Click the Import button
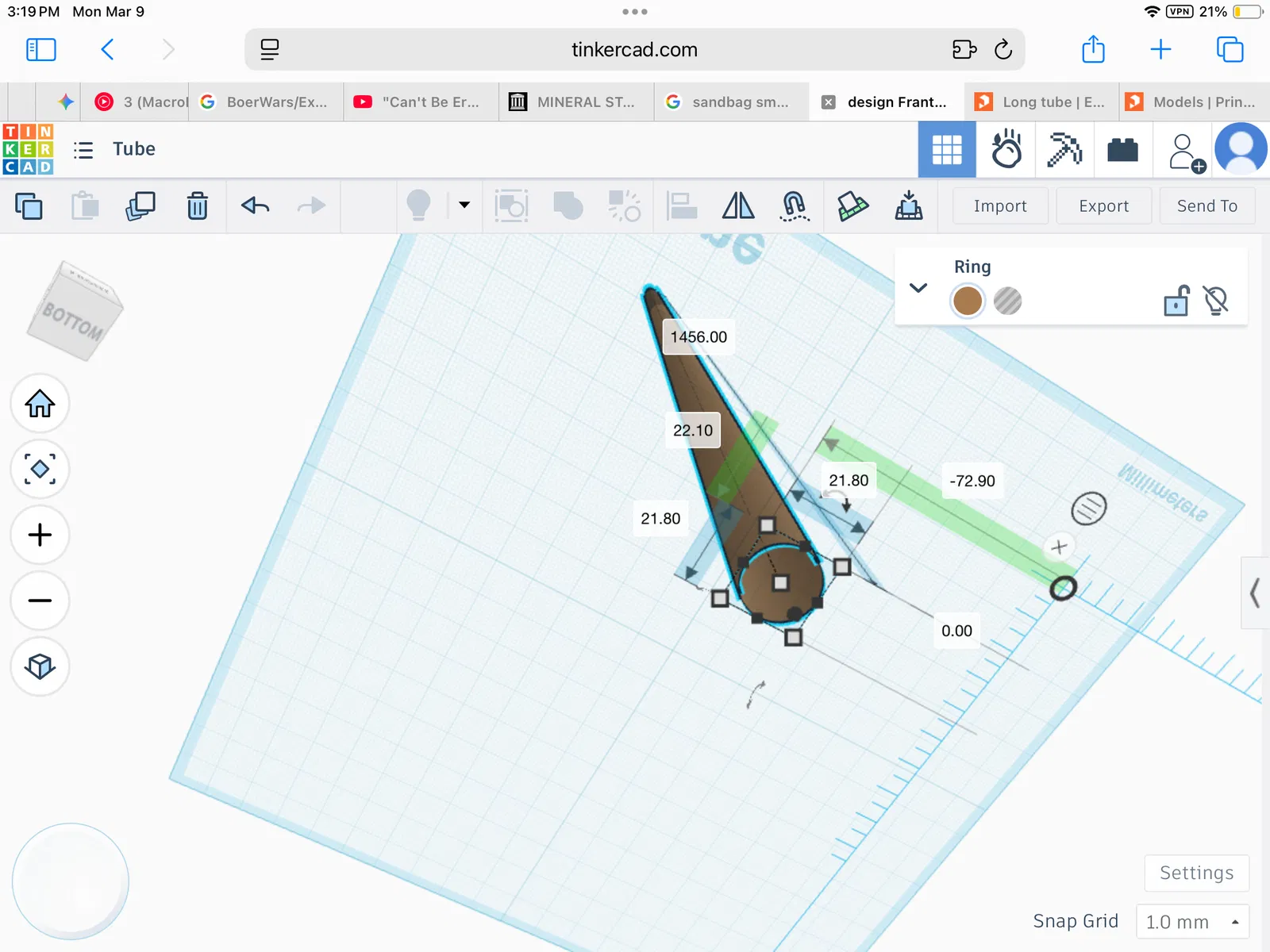This screenshot has height=952, width=1270. click(x=1000, y=206)
